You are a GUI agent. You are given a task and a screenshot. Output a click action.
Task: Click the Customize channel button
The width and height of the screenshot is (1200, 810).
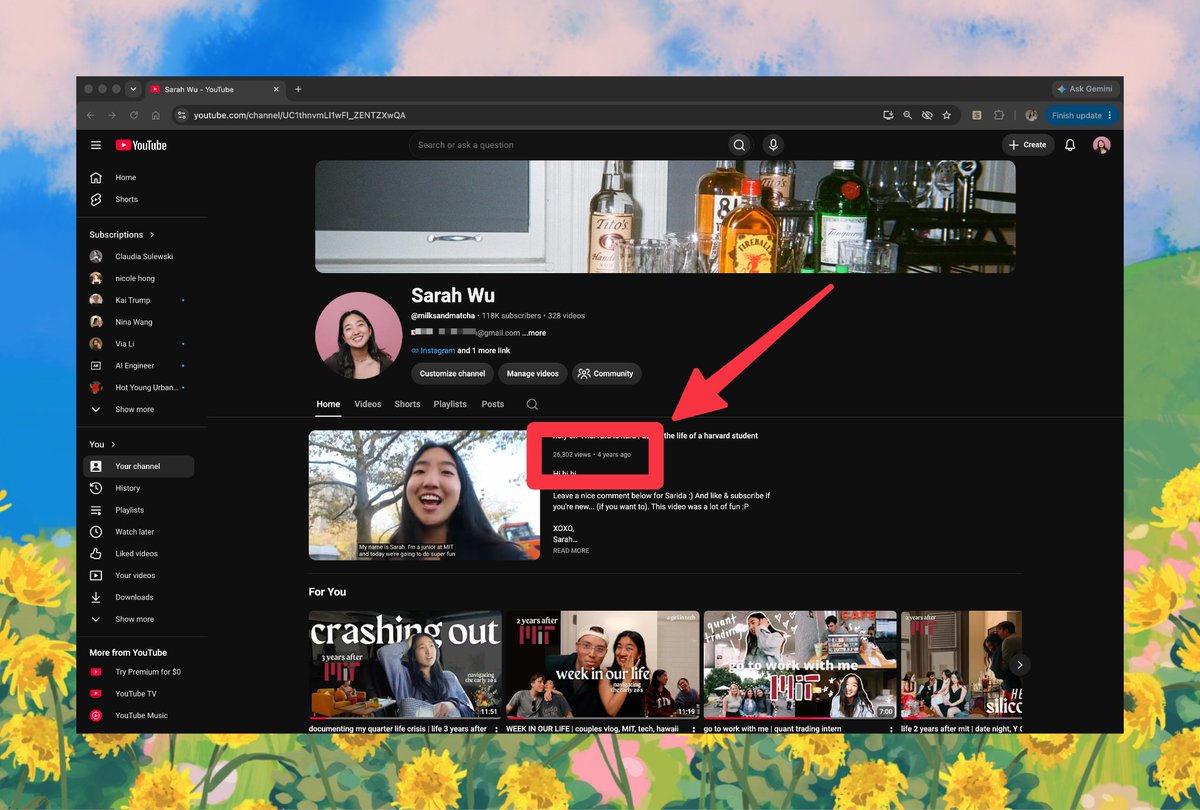[452, 373]
